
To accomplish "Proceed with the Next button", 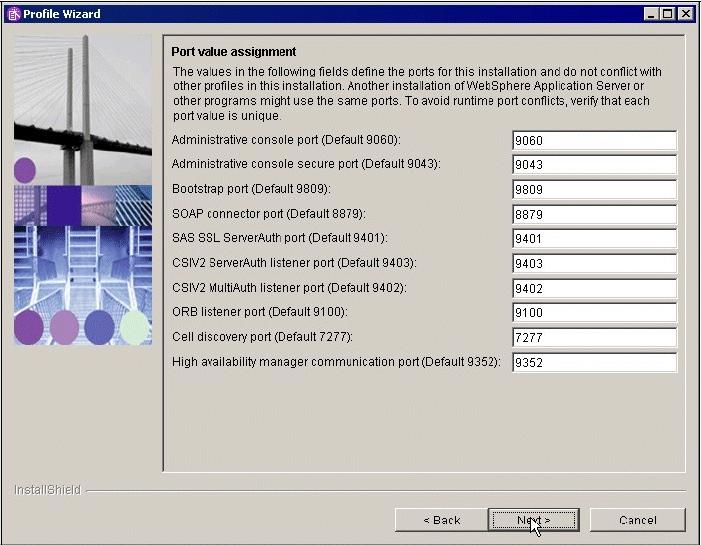I will (534, 520).
